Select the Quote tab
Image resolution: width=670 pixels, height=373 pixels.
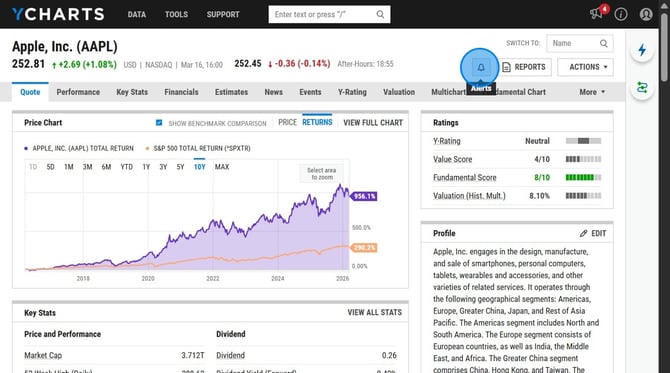tap(30, 92)
